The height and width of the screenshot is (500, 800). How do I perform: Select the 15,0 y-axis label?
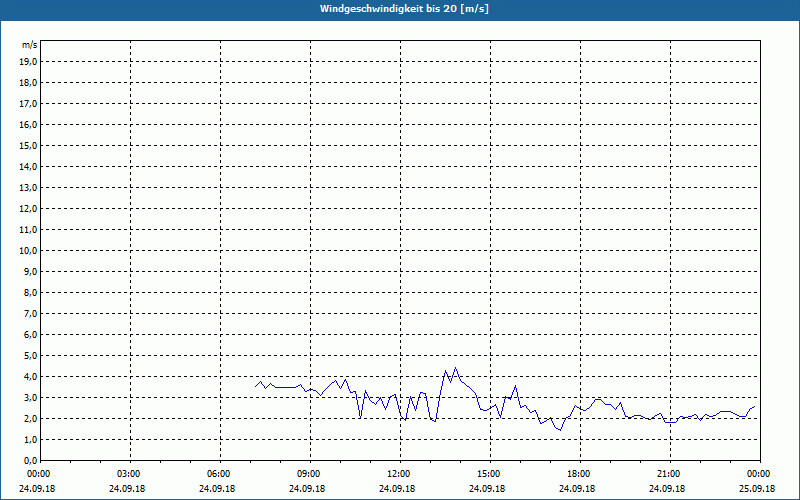click(x=29, y=146)
